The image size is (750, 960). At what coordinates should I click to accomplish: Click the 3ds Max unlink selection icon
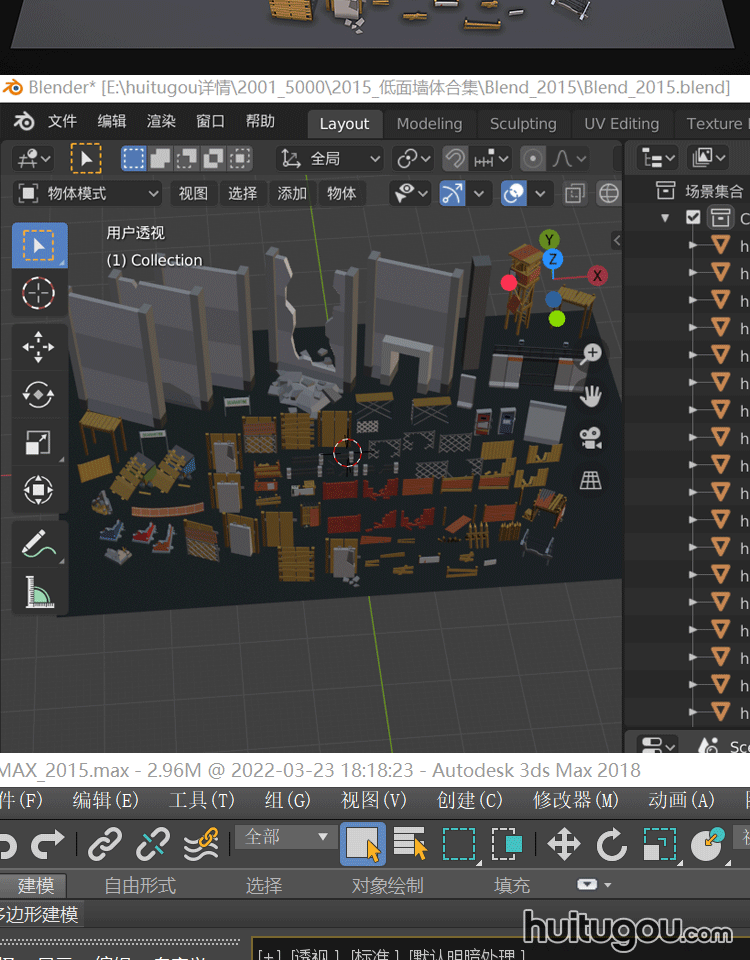click(152, 844)
